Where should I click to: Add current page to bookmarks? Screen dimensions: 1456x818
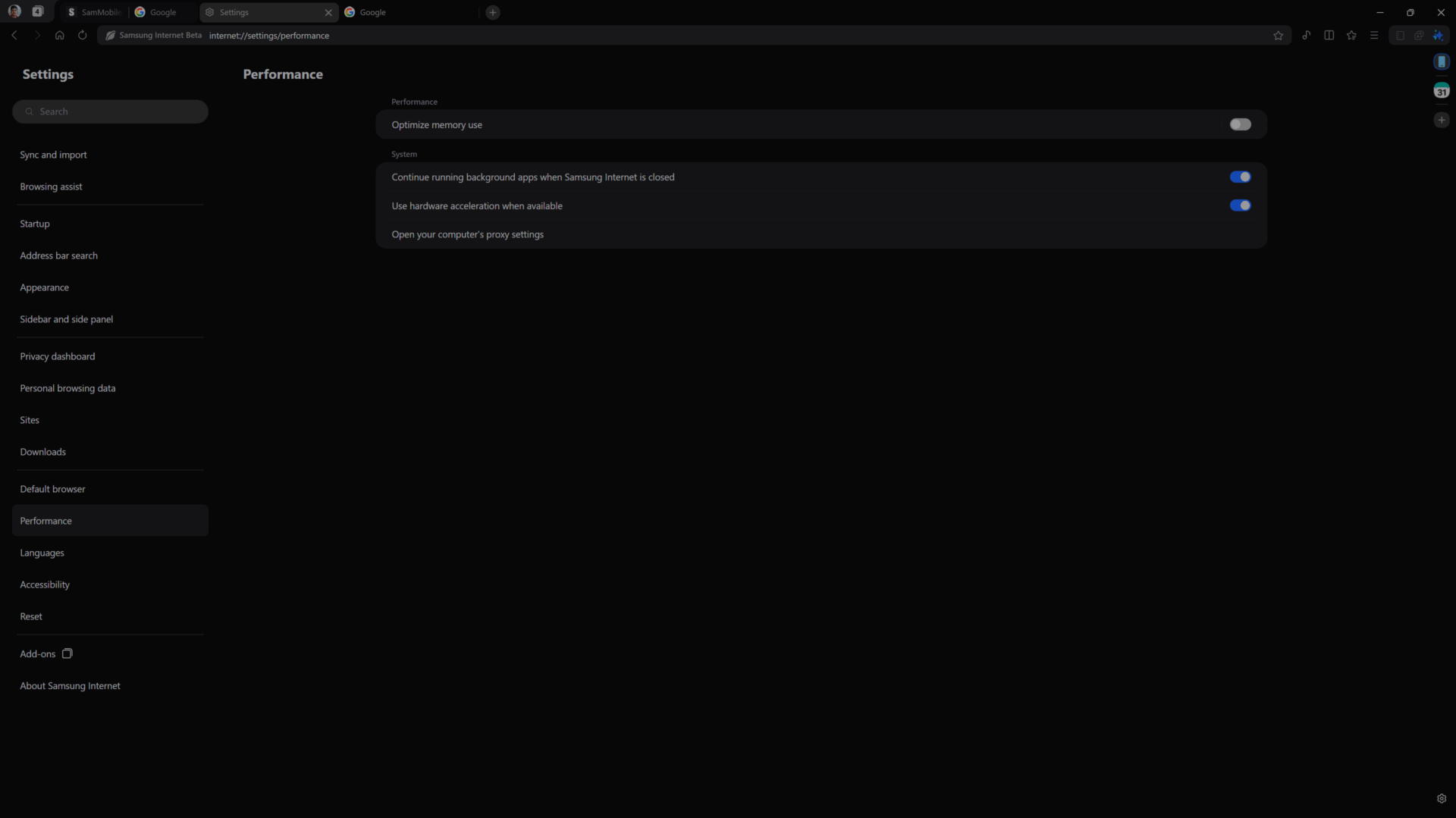(1279, 35)
